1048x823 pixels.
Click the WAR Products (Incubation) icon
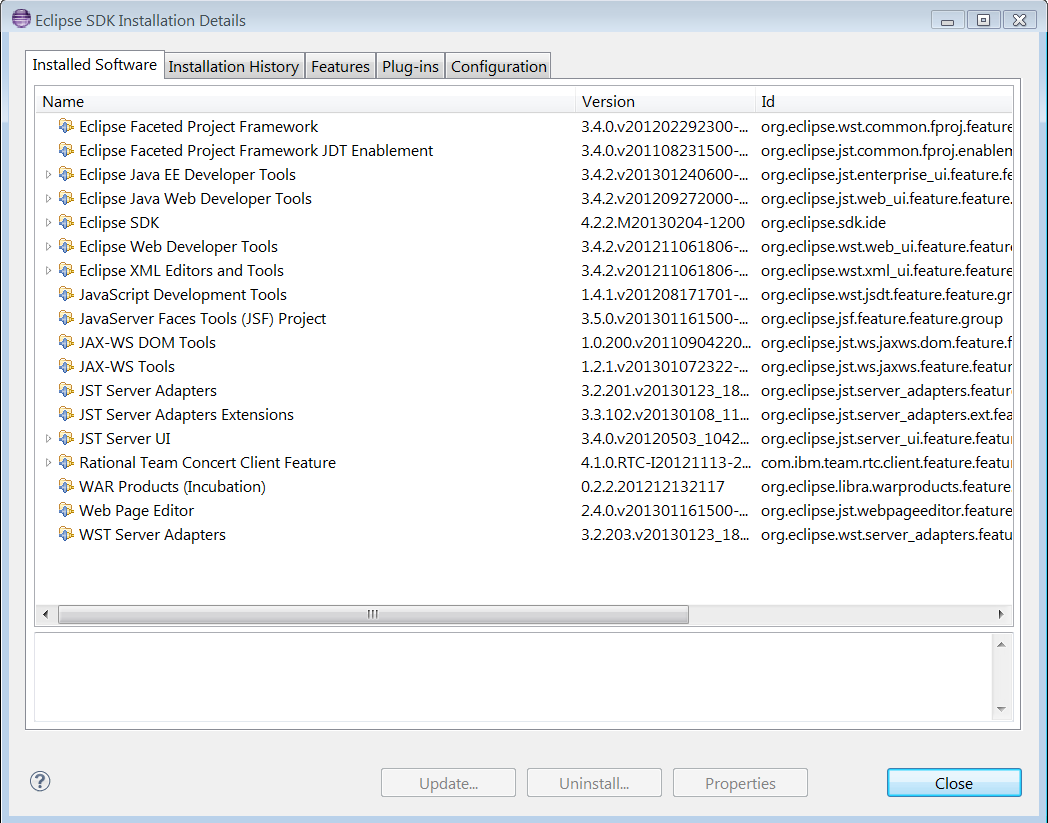pyautogui.click(x=66, y=486)
